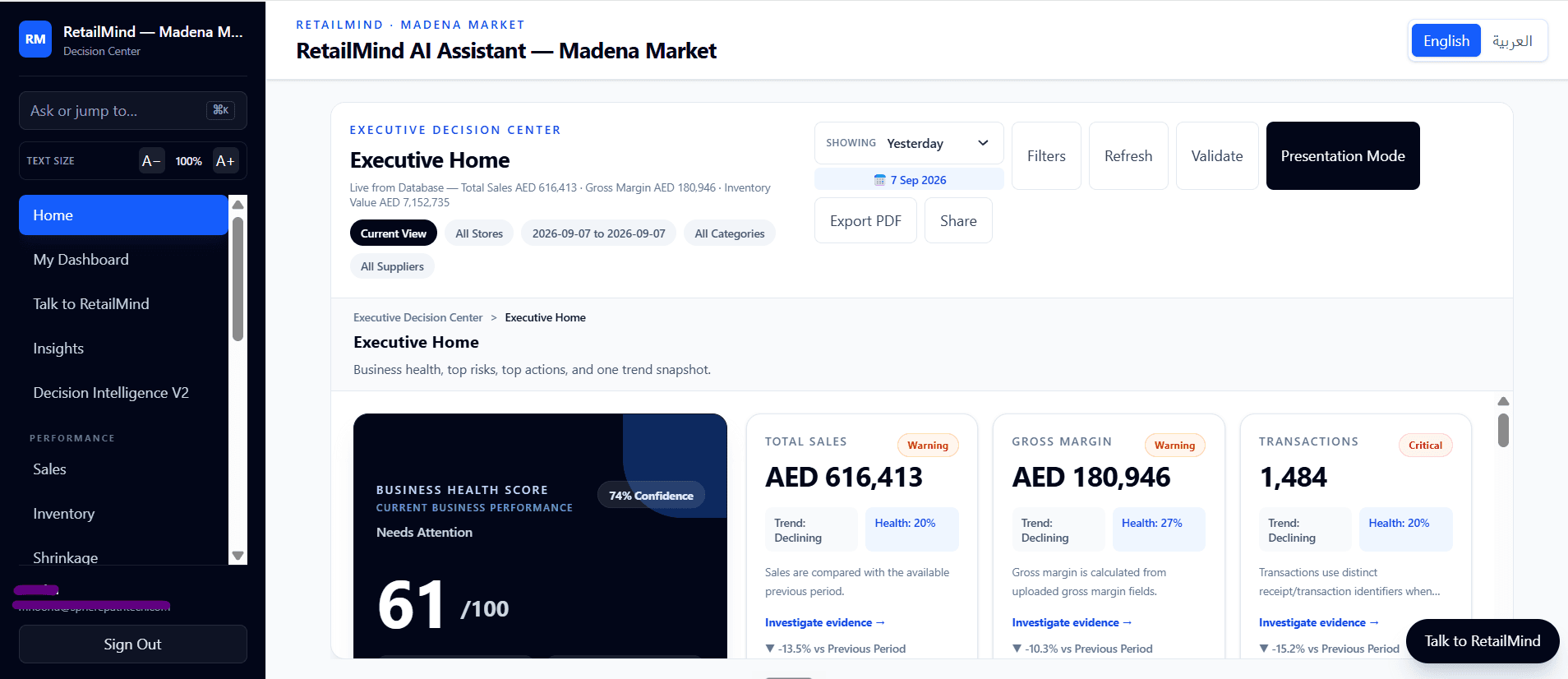The image size is (1568, 679).
Task: Click Health: 20% in Total Sales card
Action: pos(911,529)
